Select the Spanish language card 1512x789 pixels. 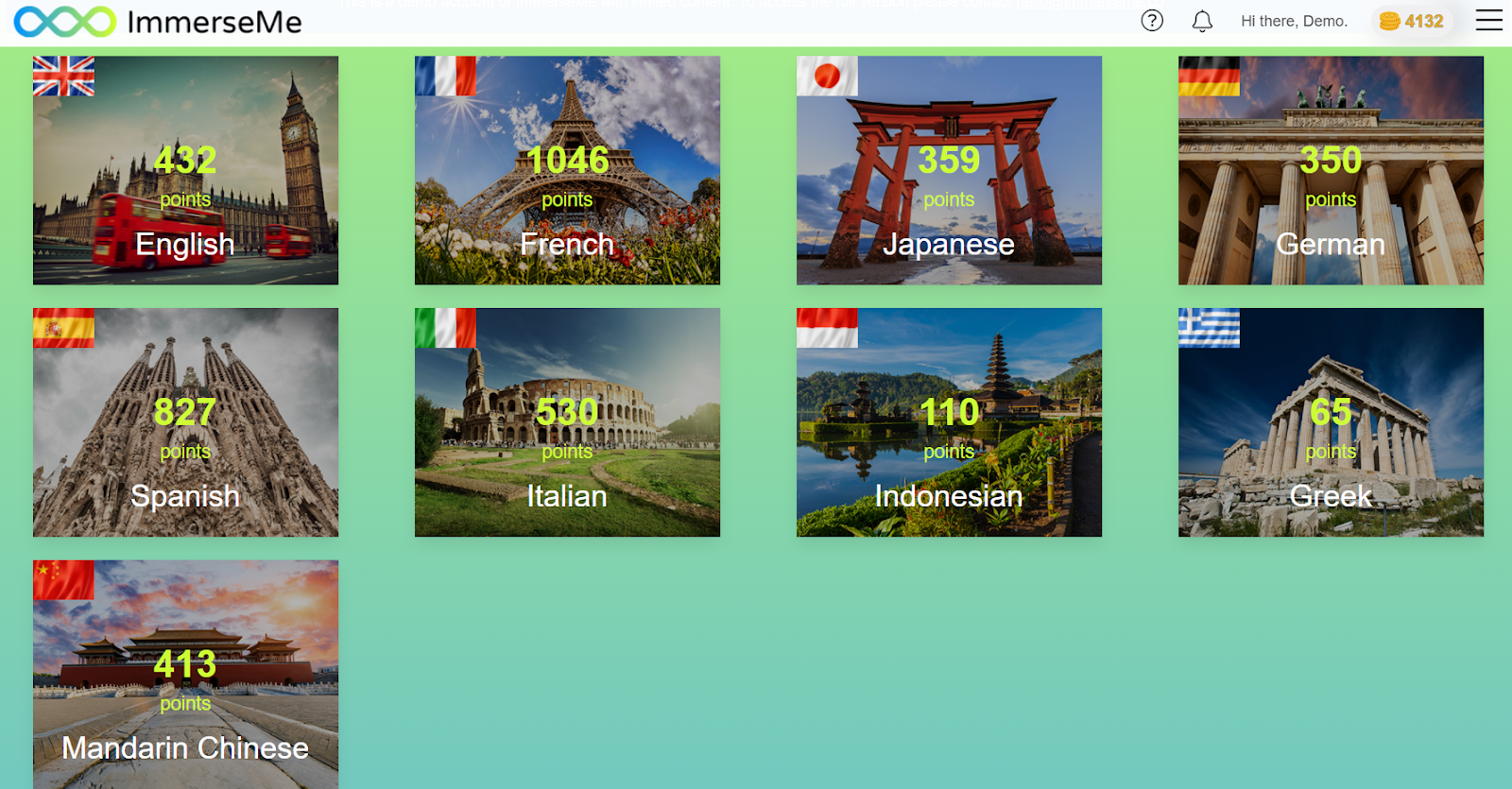pos(185,422)
